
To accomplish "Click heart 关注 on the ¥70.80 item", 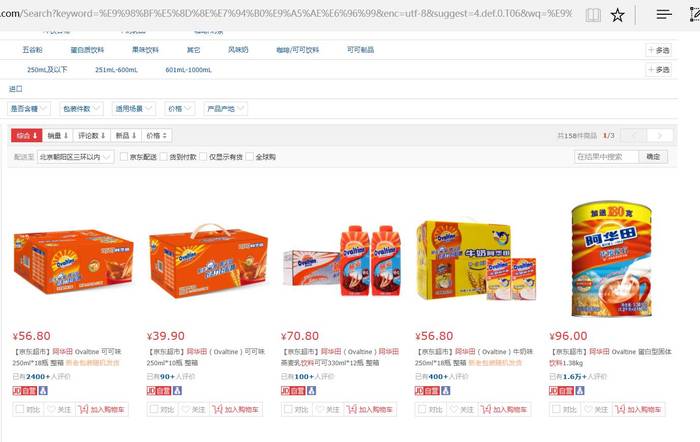I will point(328,409).
